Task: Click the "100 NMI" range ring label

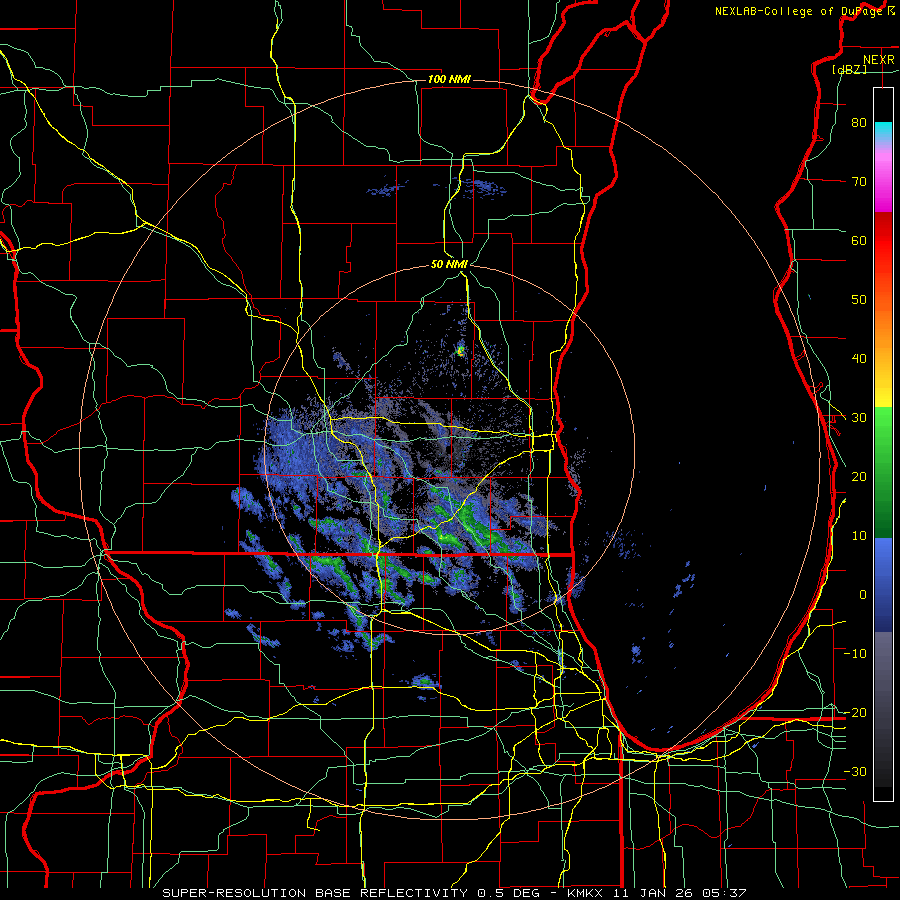Action: [x=449, y=79]
